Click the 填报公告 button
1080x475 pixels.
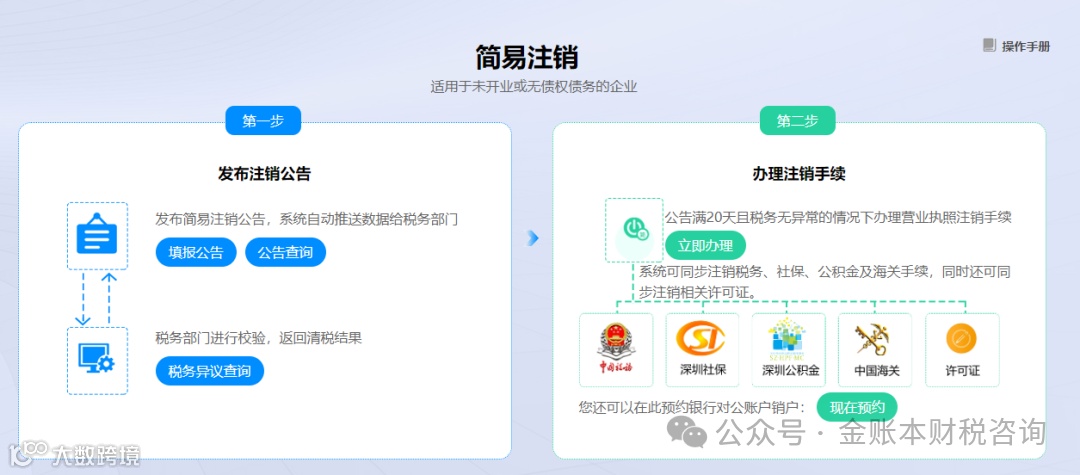pyautogui.click(x=196, y=253)
